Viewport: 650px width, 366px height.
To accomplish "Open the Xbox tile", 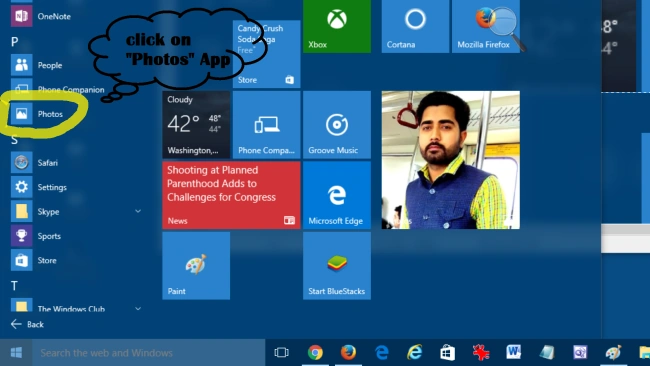I will [337, 26].
